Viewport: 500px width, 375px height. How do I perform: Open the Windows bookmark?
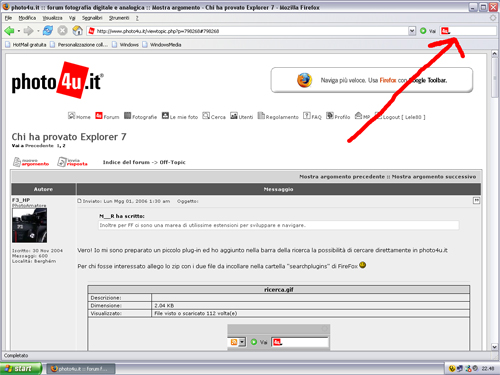pyautogui.click(x=125, y=45)
